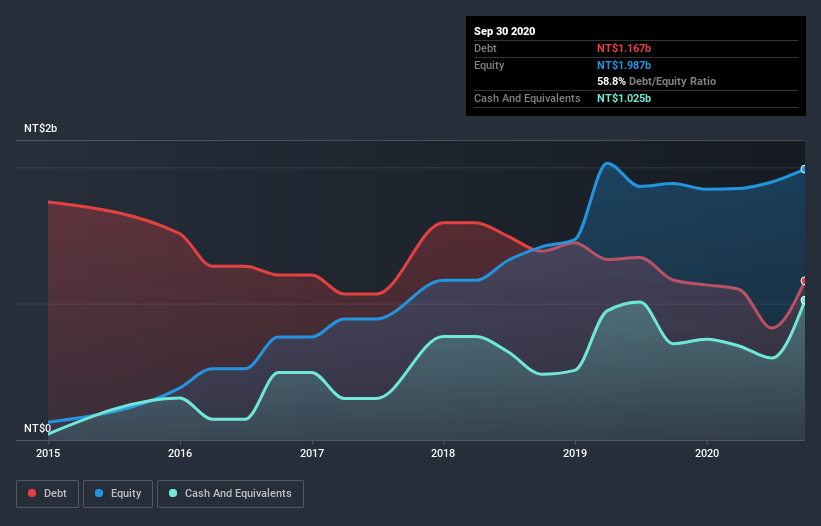Click the NT$1.167b debt value
821x526 pixels.
(x=624, y=48)
